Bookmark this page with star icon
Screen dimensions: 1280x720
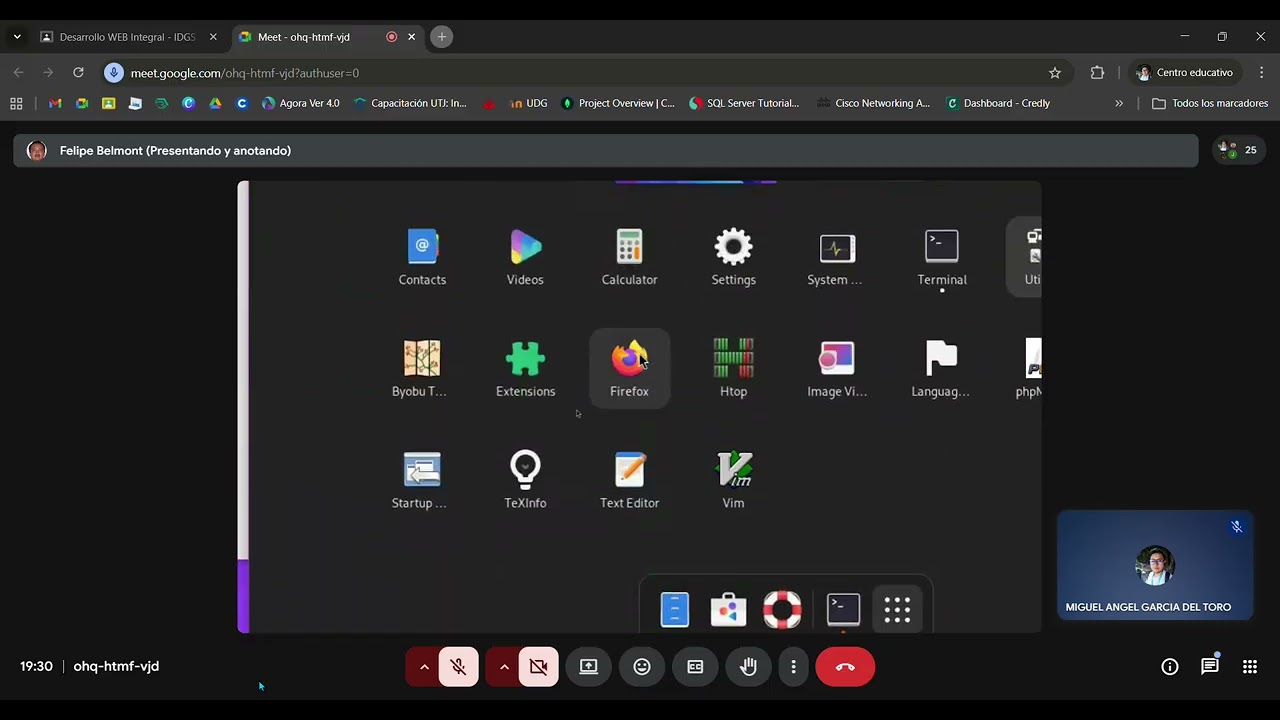(x=1054, y=73)
